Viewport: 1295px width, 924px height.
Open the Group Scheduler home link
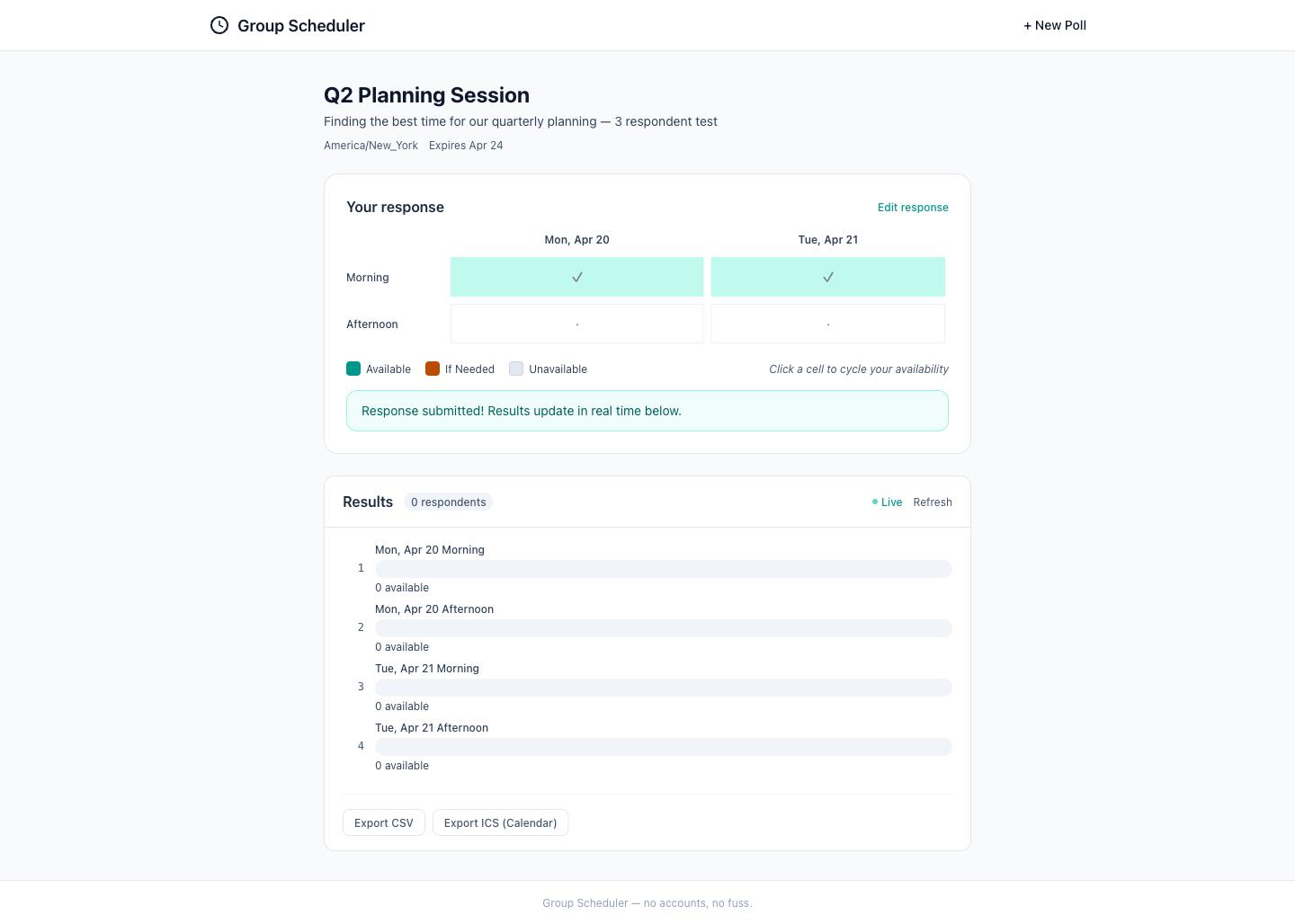300,26
